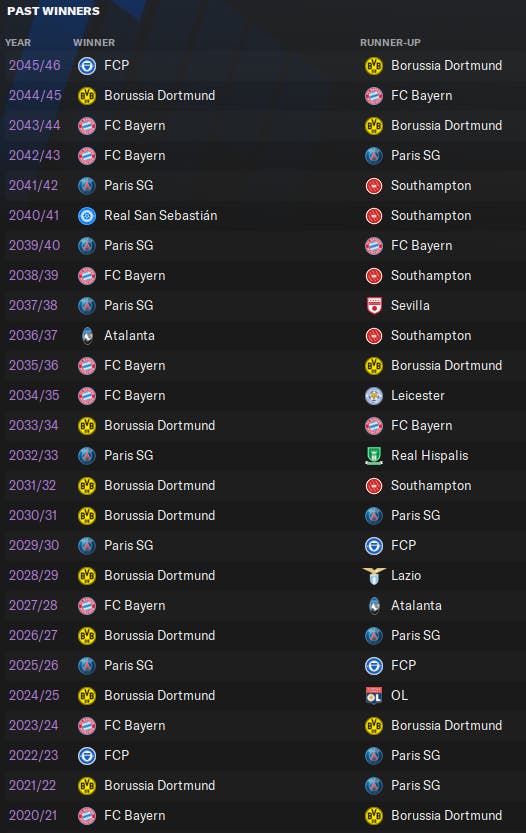Open FC Bayern, winner of 2043/44

point(134,126)
